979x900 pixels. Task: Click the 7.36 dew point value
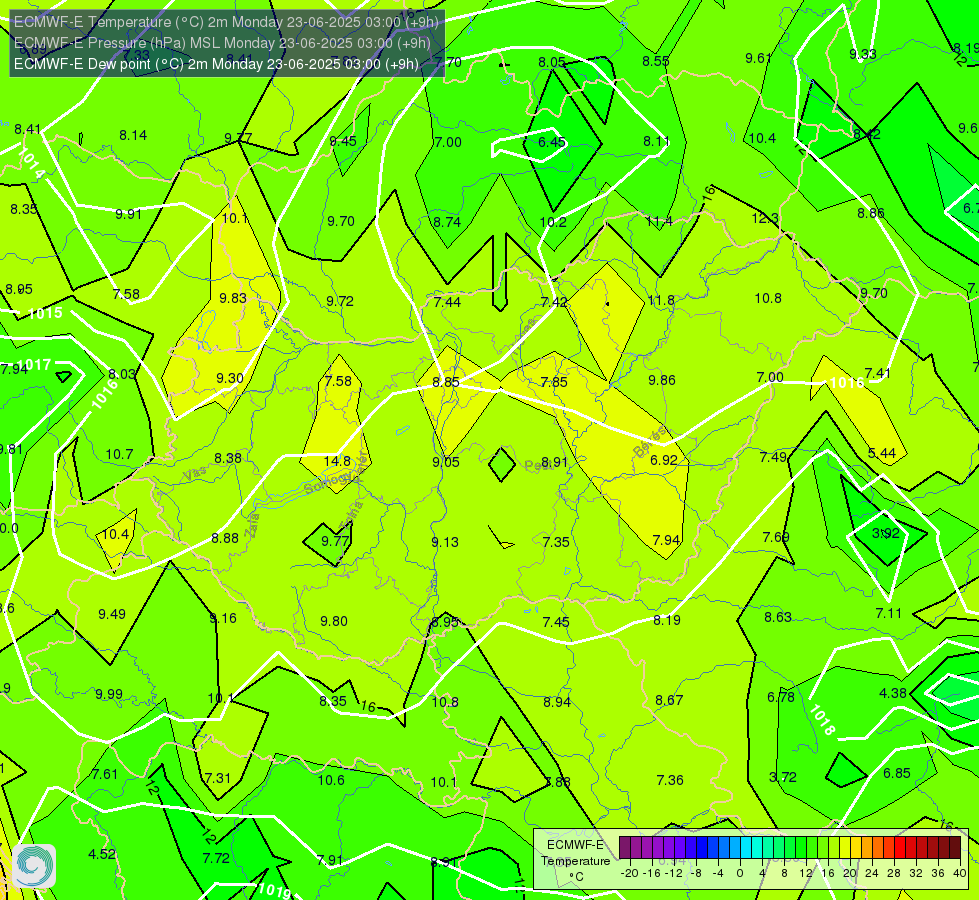pyautogui.click(x=670, y=780)
